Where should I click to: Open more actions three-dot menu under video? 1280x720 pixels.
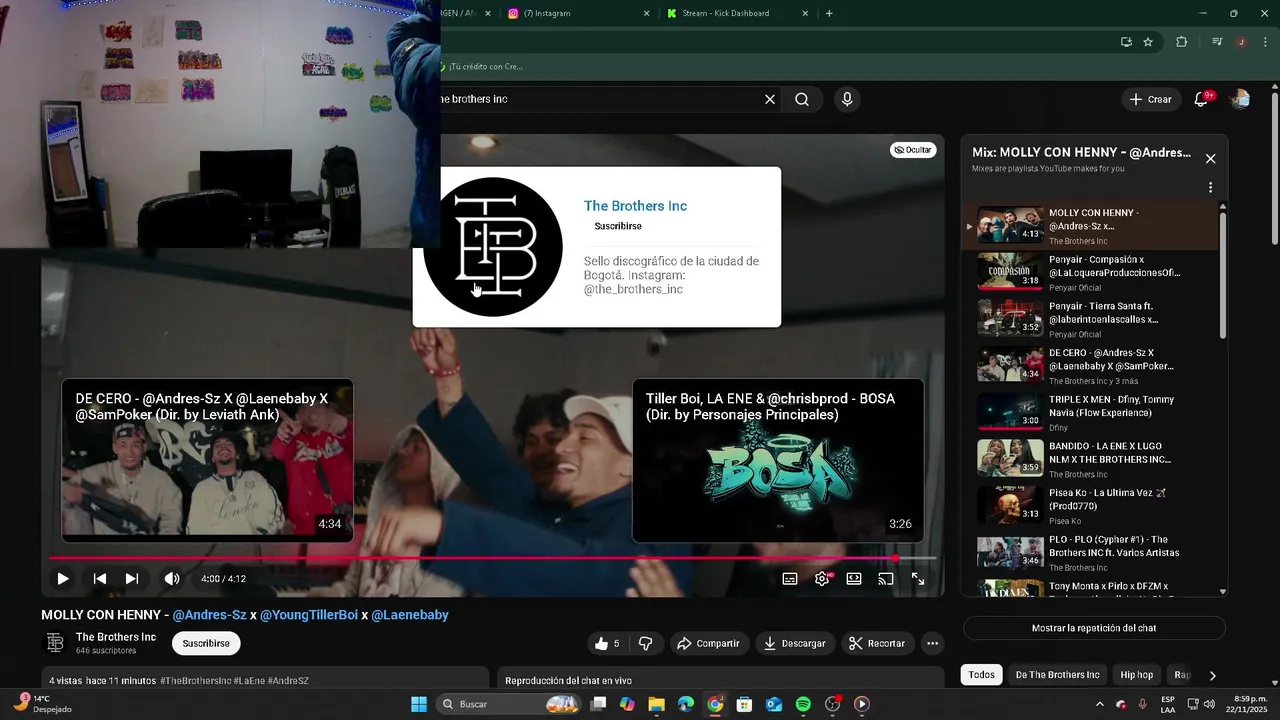pyautogui.click(x=932, y=644)
